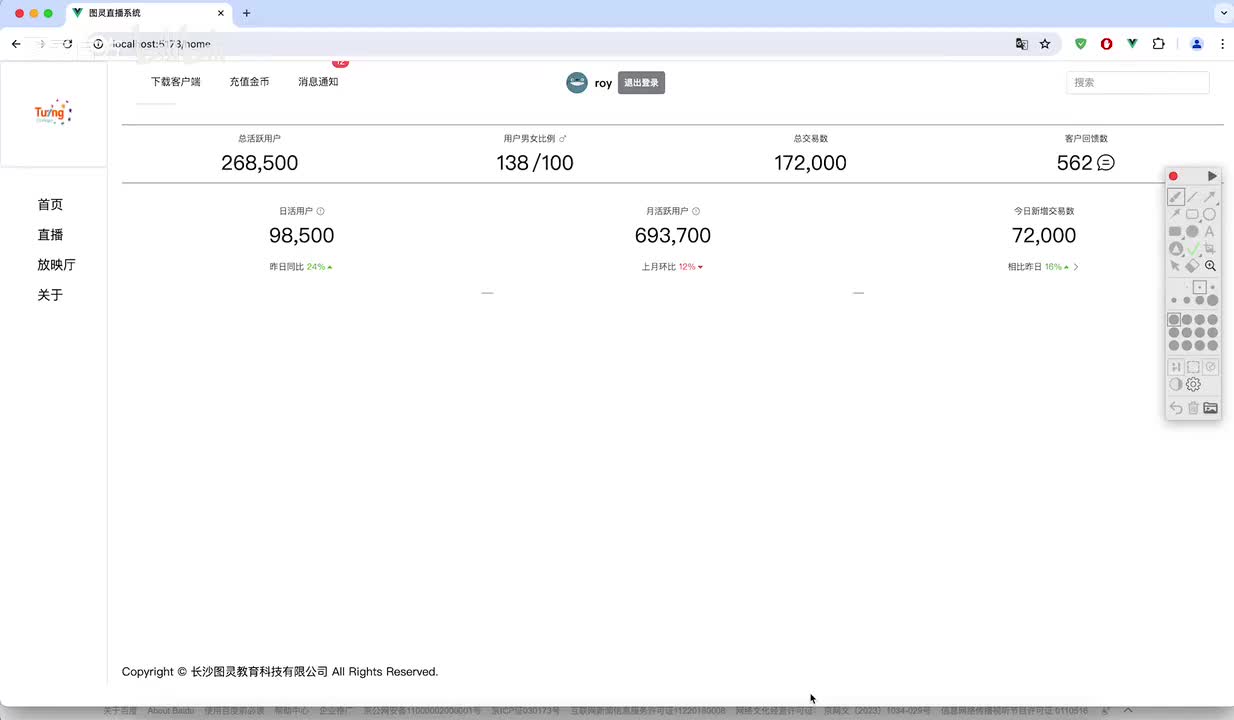Expand the chevron after 相比昨日 16%
This screenshot has height=720, width=1234.
coord(1076,267)
